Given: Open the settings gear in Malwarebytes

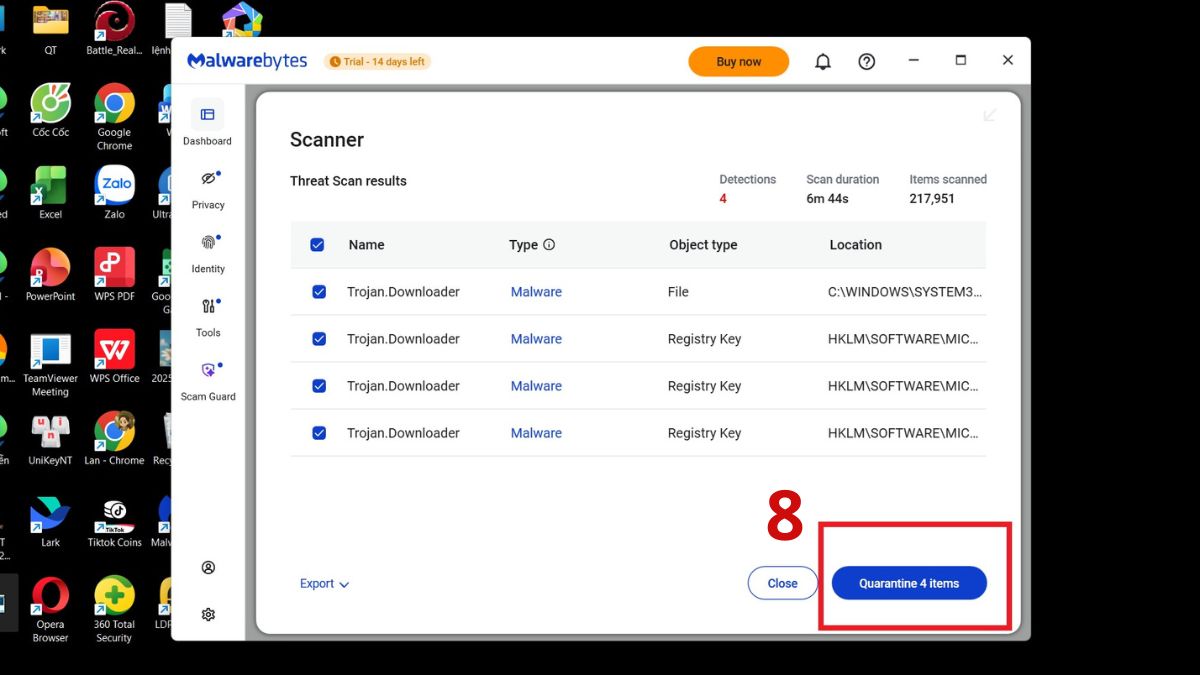Looking at the screenshot, I should coord(208,614).
